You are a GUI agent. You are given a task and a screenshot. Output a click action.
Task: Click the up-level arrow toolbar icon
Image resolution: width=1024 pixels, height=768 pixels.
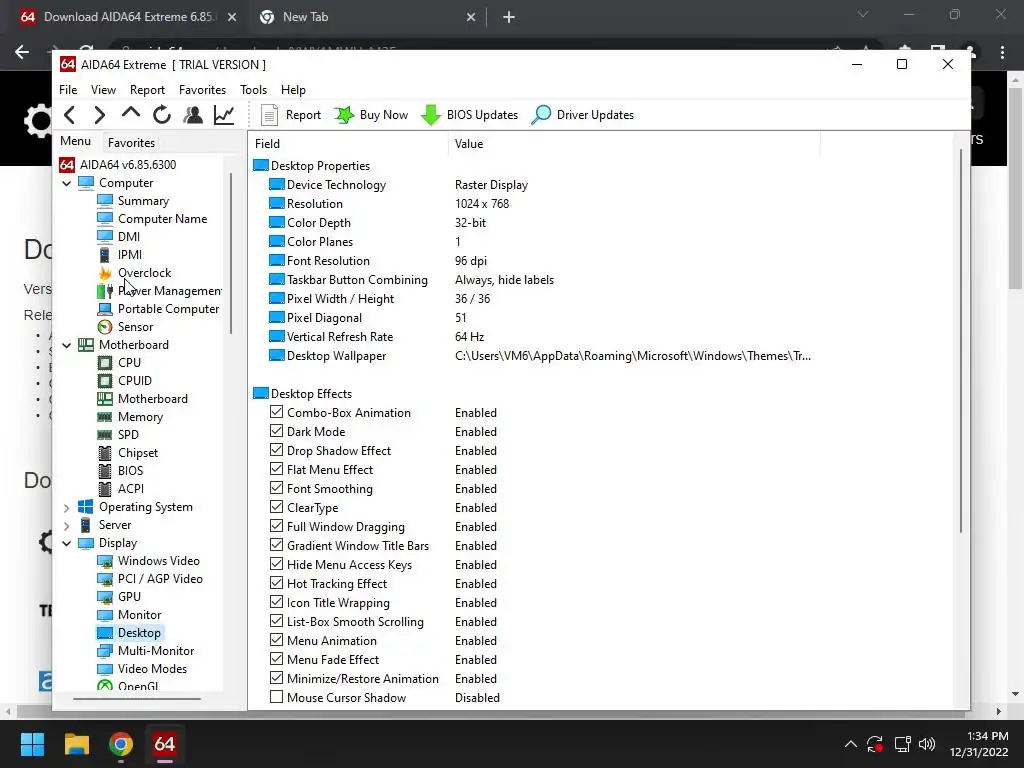[x=131, y=114]
